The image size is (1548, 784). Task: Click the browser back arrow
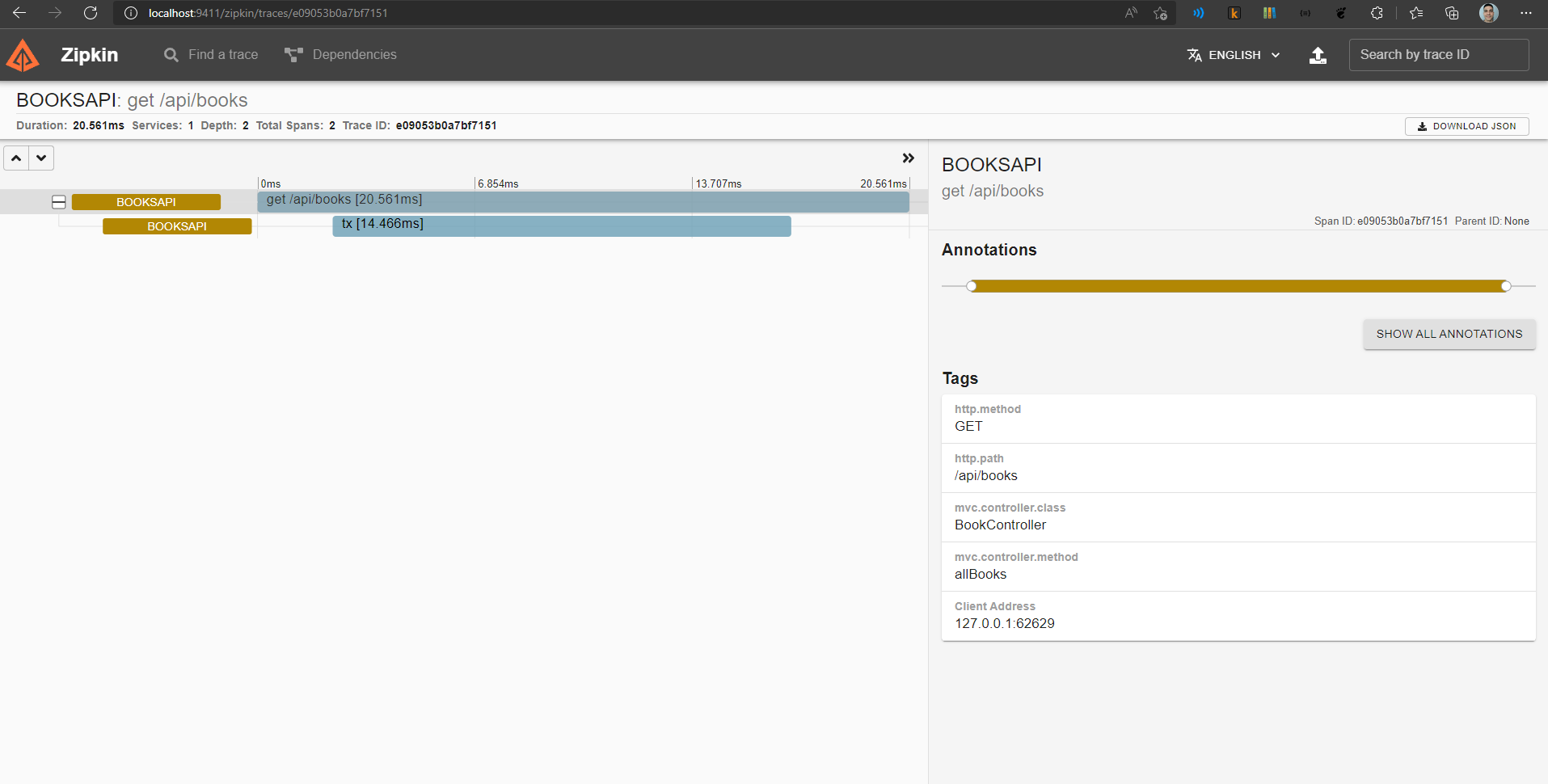19,13
